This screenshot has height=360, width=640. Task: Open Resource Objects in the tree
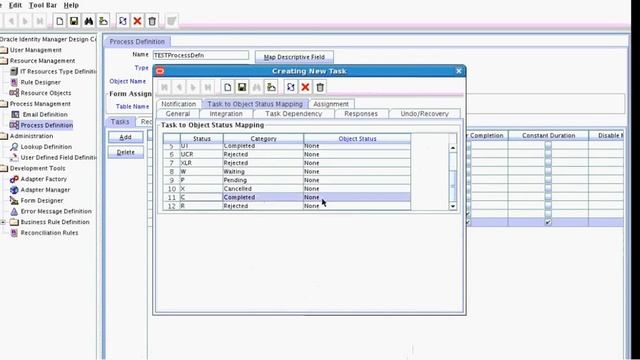click(40, 93)
